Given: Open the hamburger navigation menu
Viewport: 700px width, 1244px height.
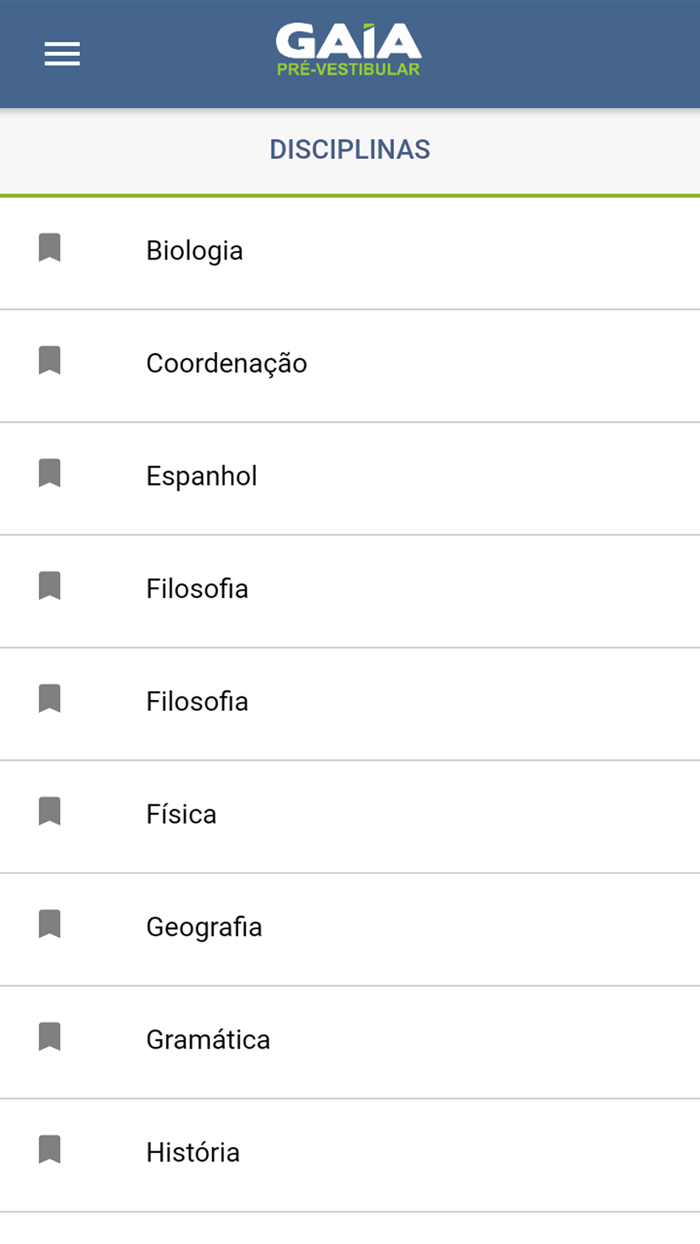Looking at the screenshot, I should coord(62,54).
